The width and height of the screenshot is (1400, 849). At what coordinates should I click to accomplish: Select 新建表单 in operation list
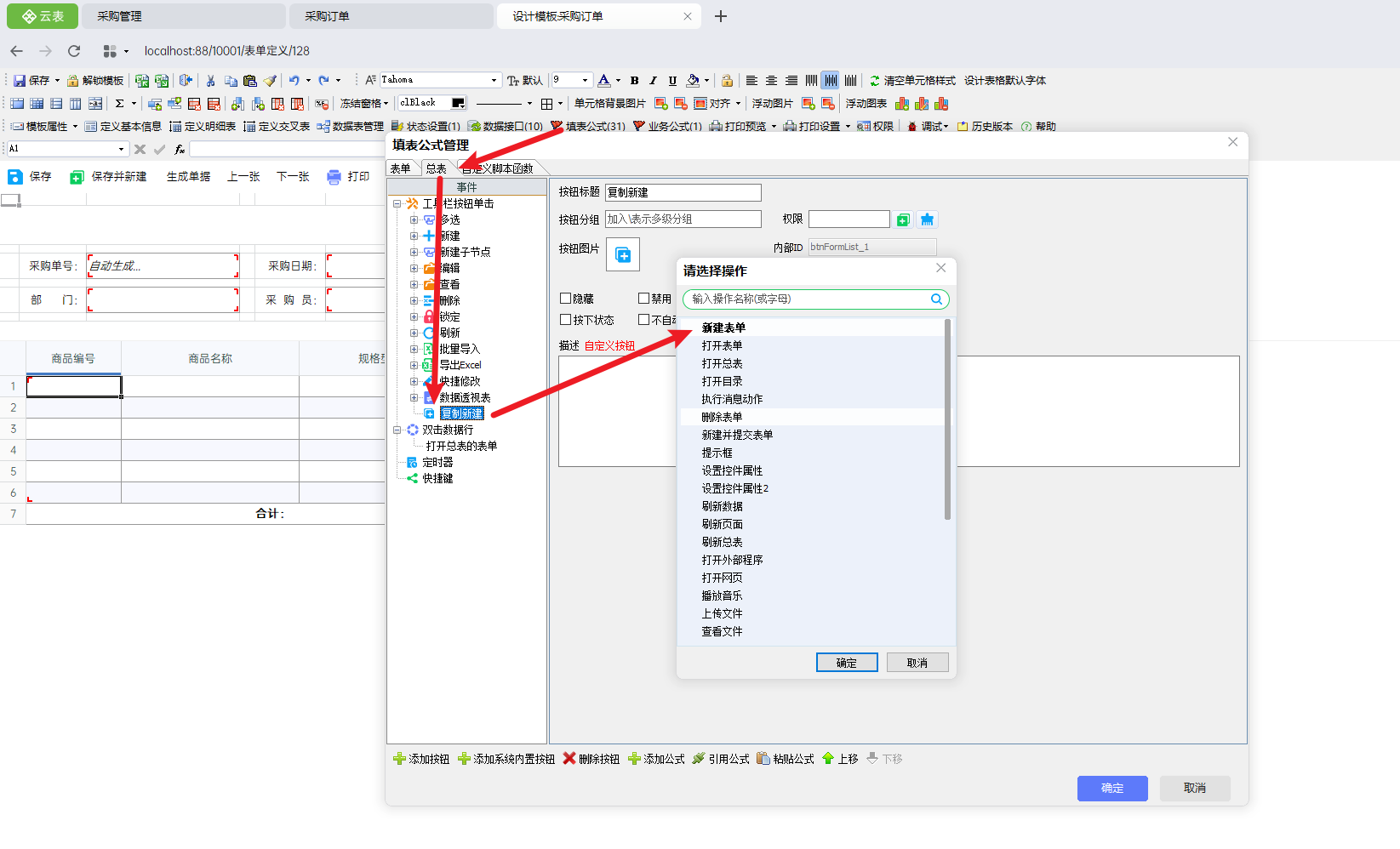pos(723,328)
